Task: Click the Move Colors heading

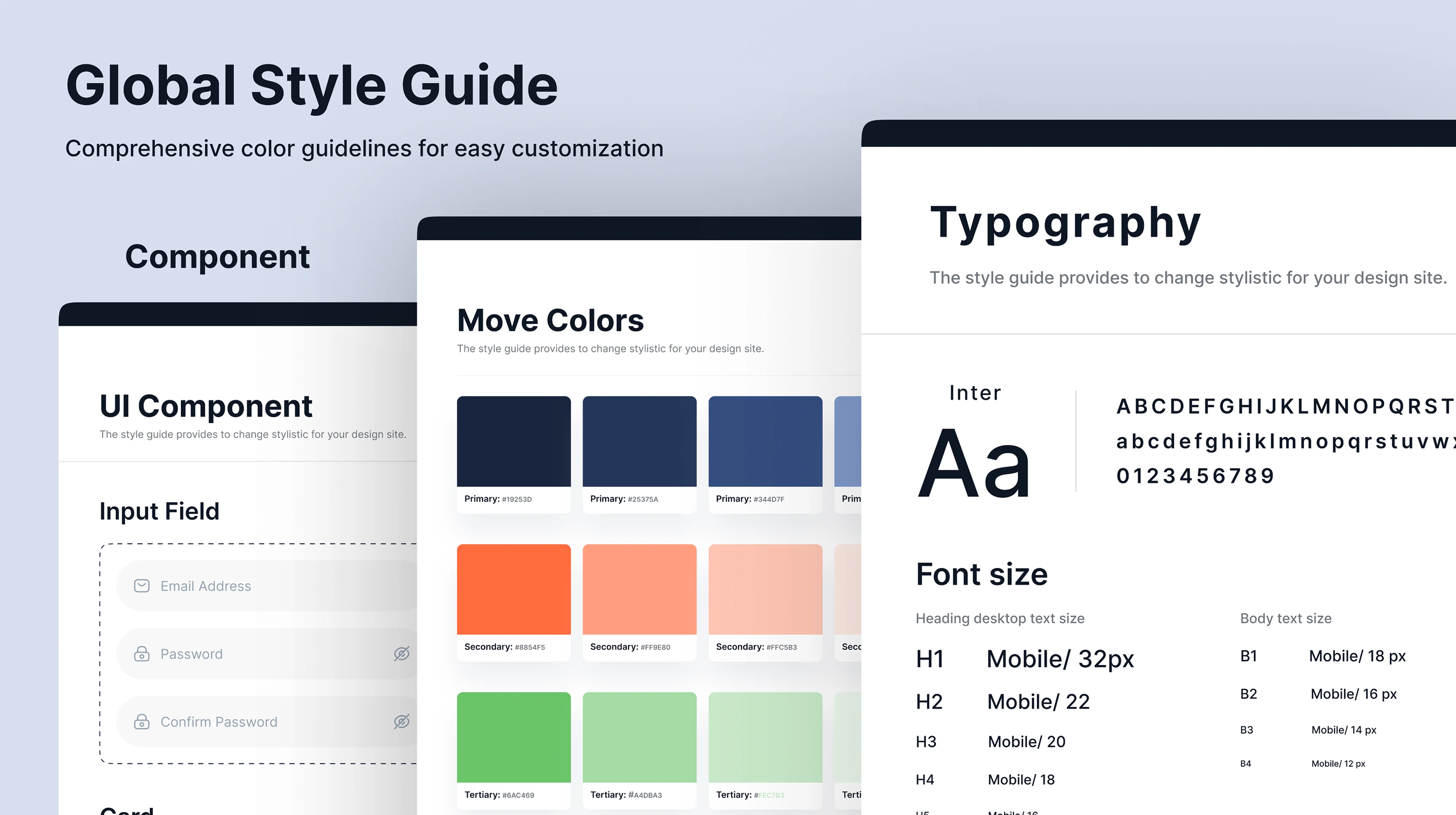Action: [550, 320]
